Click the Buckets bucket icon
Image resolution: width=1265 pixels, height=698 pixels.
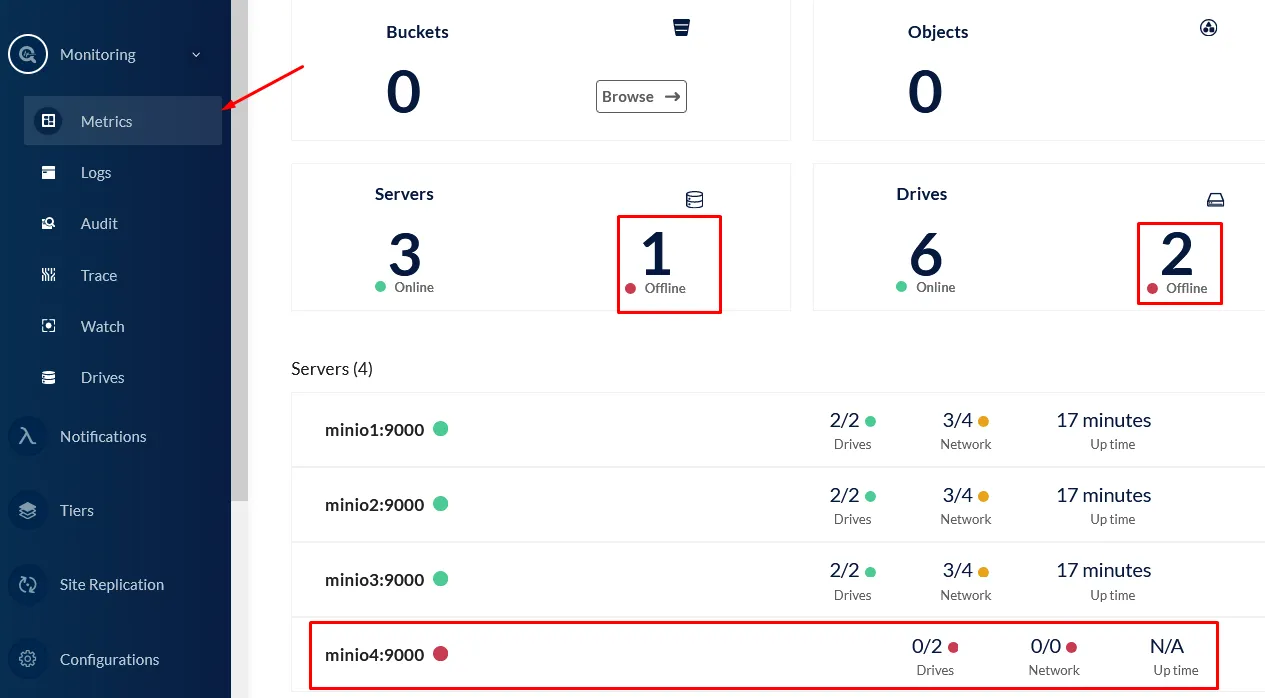(x=682, y=28)
